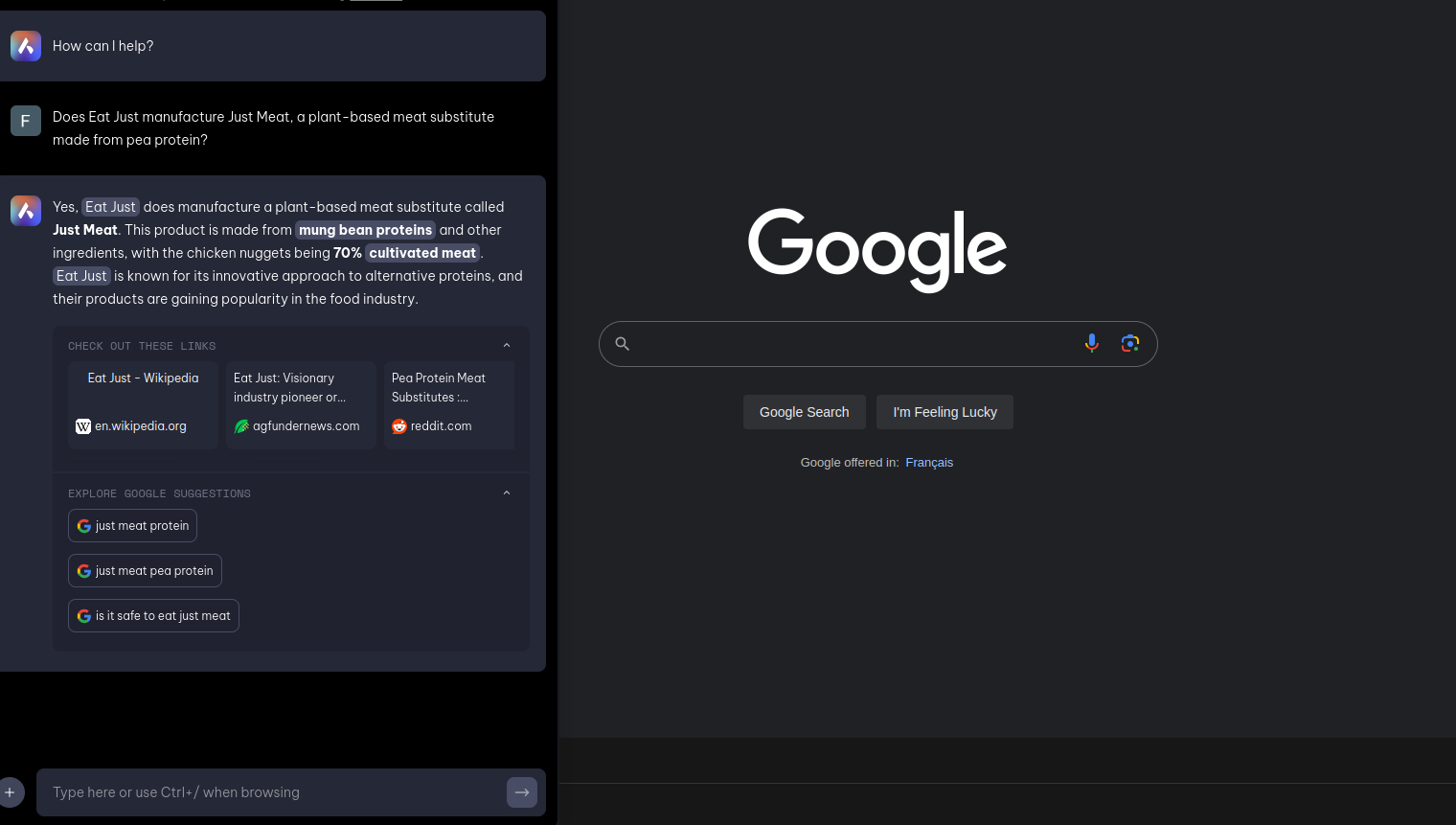1456x825 pixels.
Task: Click the Google logo
Action: click(877, 249)
